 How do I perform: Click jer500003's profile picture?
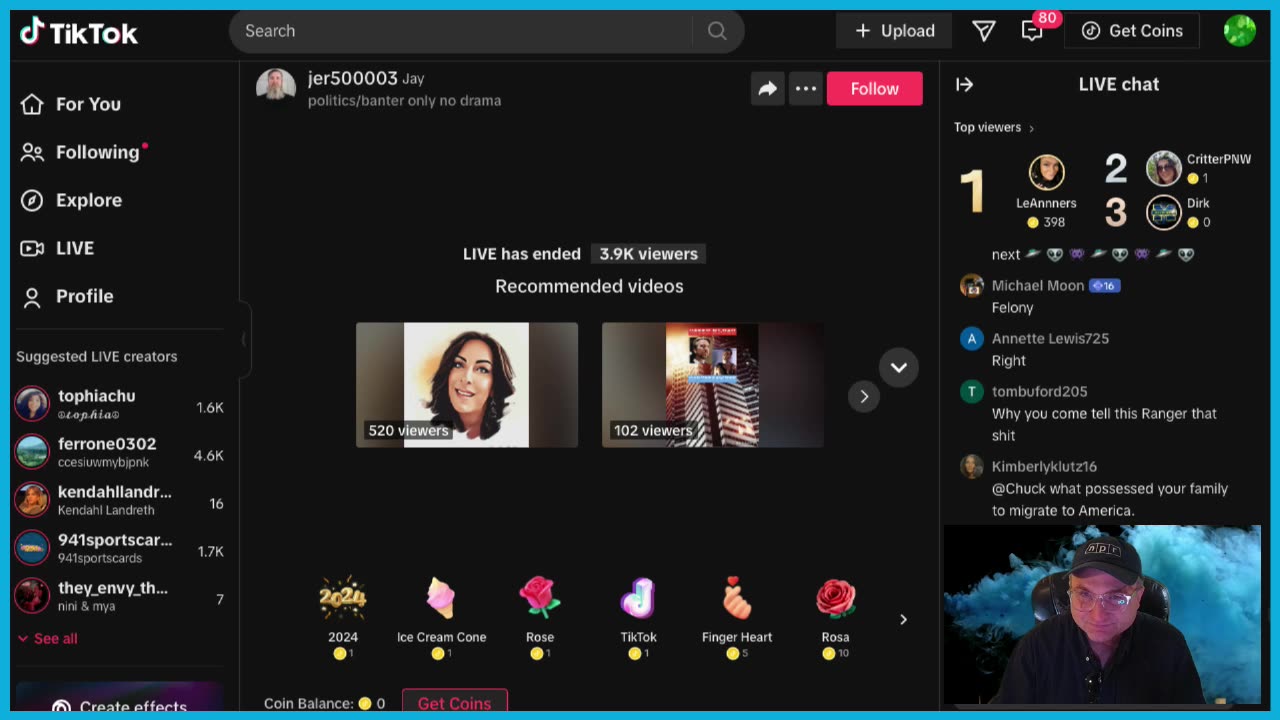(x=276, y=86)
